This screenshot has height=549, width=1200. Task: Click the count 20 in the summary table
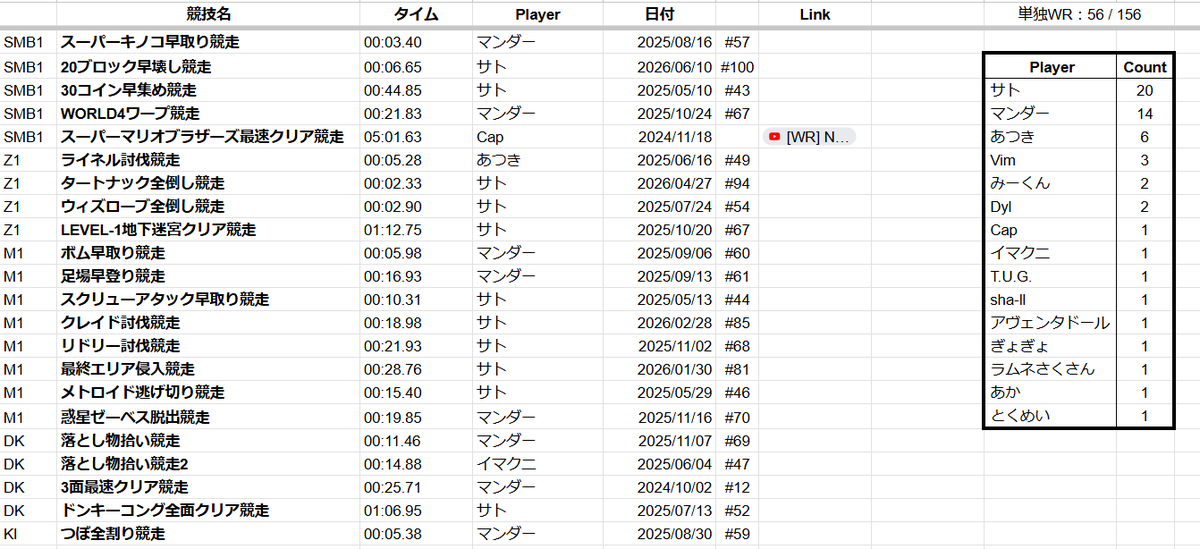pos(1145,90)
